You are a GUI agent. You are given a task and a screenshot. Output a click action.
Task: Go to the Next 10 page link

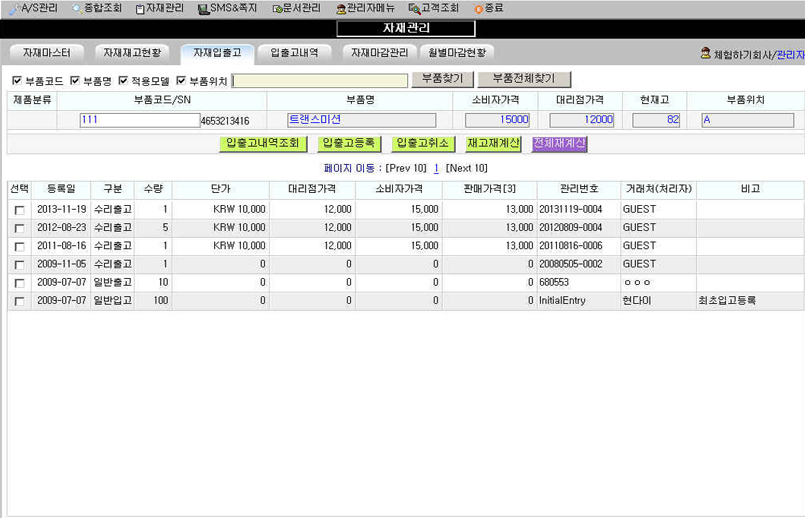[x=467, y=168]
